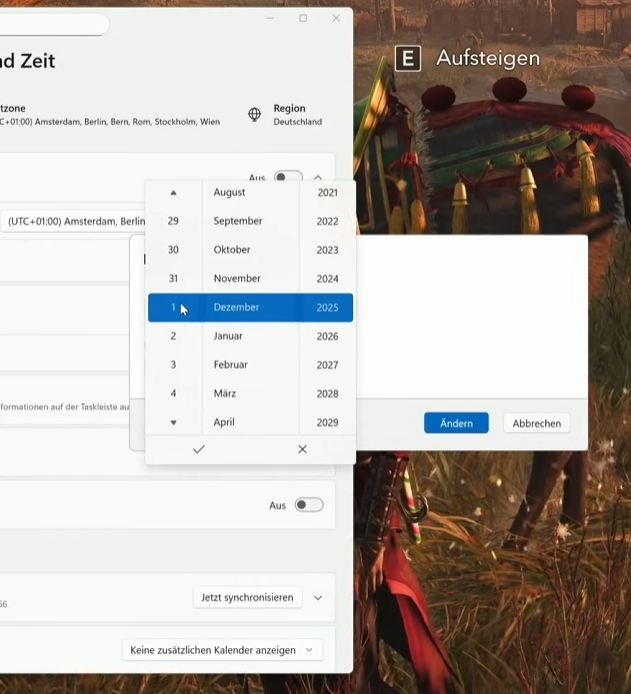Viewport: 631px width, 694px height.
Task: Click the Jetzt synchronisieren button
Action: [247, 598]
